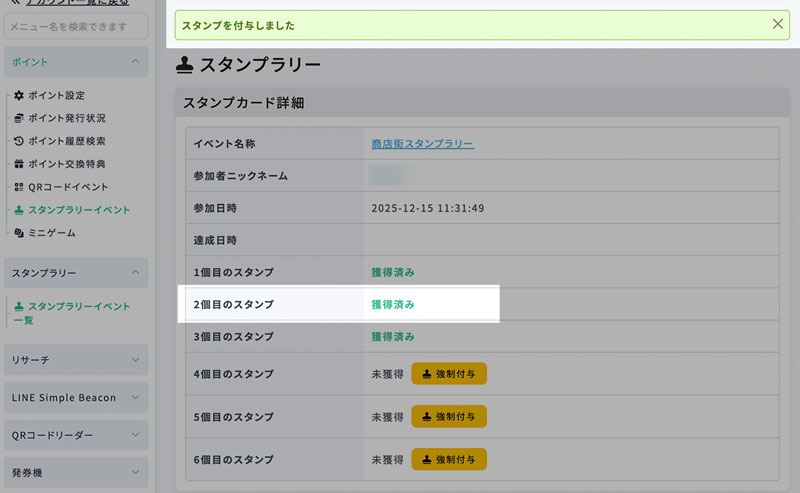Click the coins icon beside ポイント発行状況
Image resolution: width=800 pixels, height=493 pixels.
pyautogui.click(x=19, y=118)
